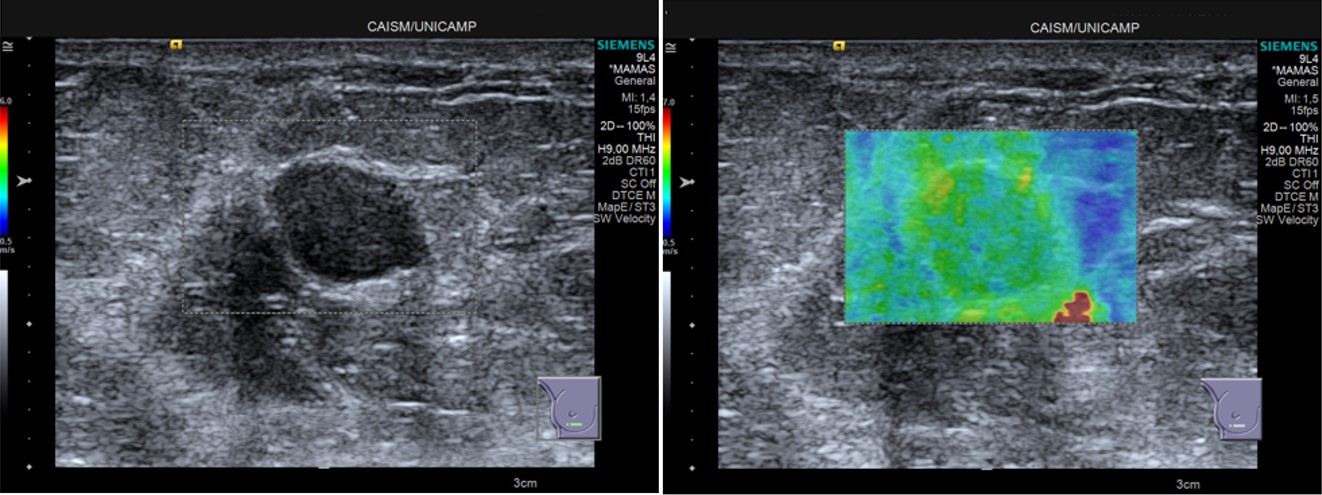Click the large dark oval lesion in left image
Image resolution: width=1322 pixels, height=495 pixels.
(x=350, y=220)
